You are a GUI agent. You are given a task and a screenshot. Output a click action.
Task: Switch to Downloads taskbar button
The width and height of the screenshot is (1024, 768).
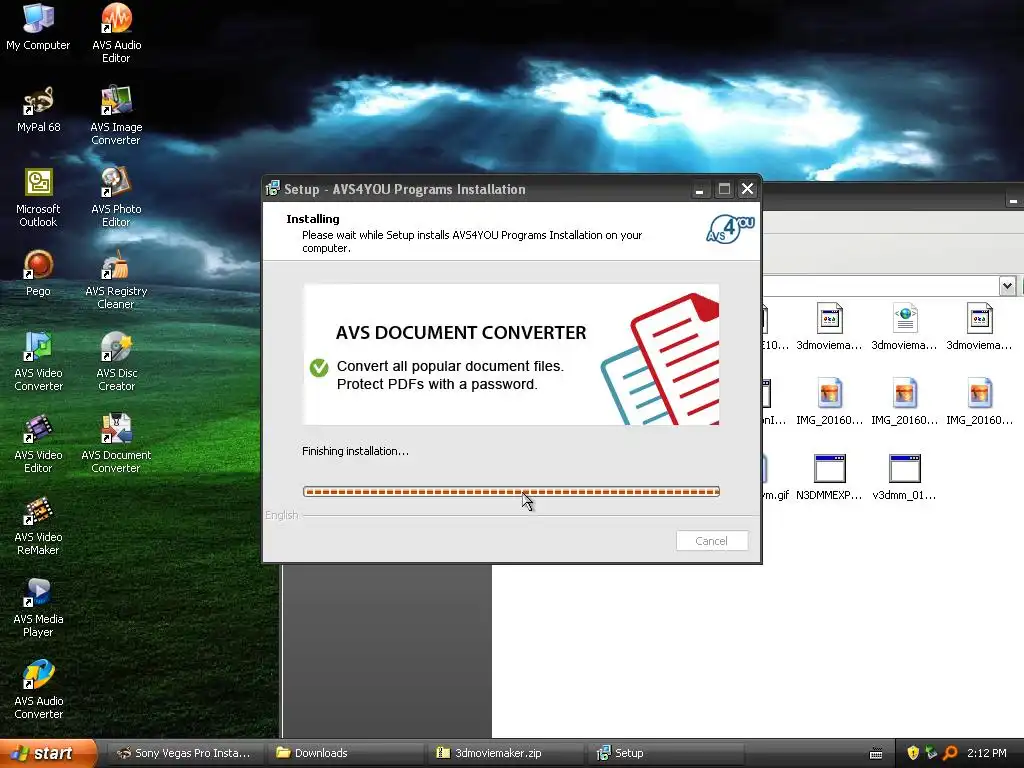click(x=346, y=753)
